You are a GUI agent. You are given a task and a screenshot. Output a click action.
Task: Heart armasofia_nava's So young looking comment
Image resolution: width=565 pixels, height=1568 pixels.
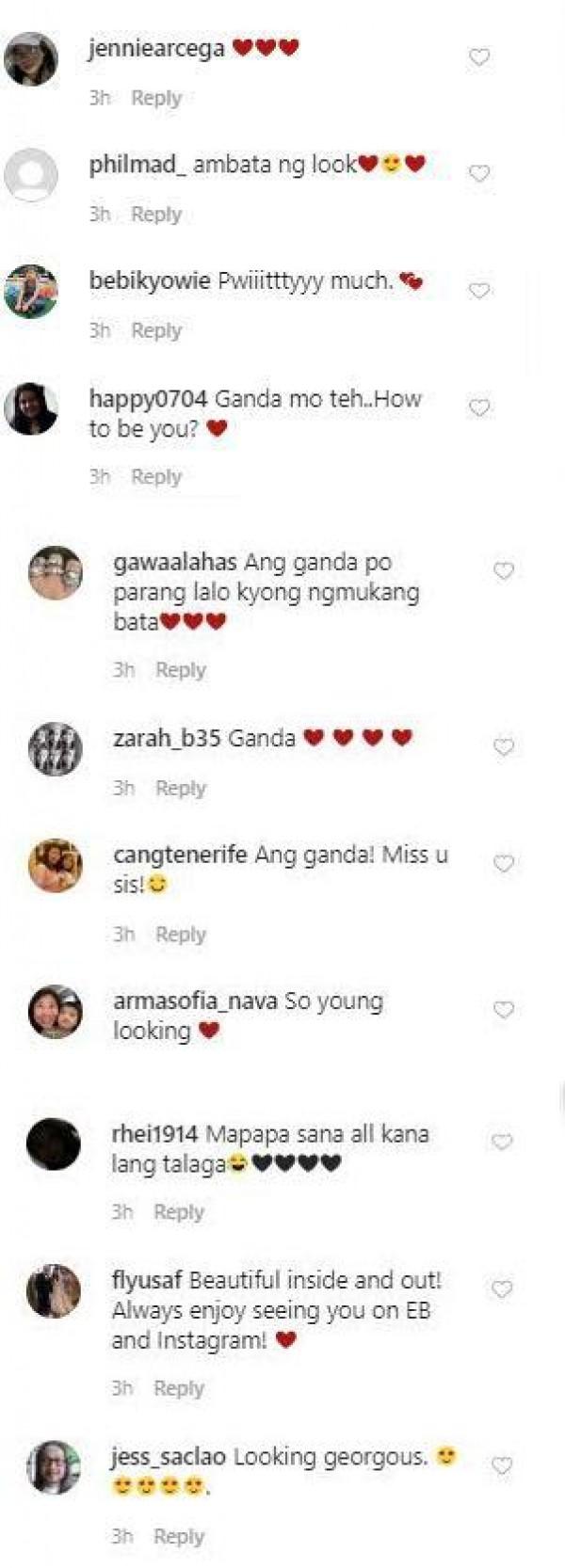pyautogui.click(x=504, y=1009)
